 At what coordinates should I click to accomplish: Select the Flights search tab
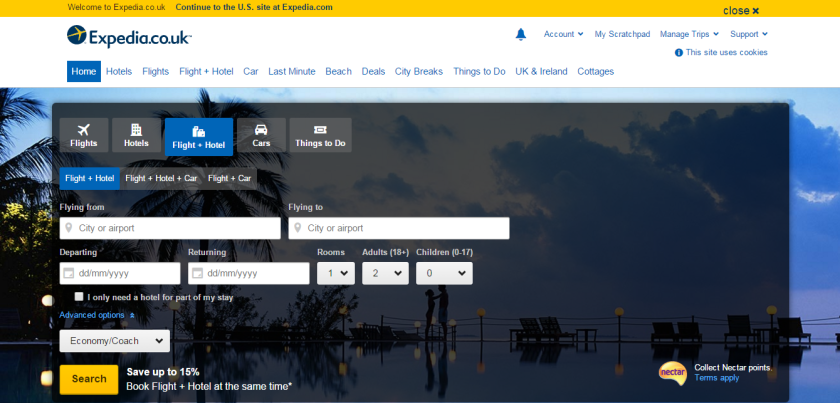[x=84, y=135]
